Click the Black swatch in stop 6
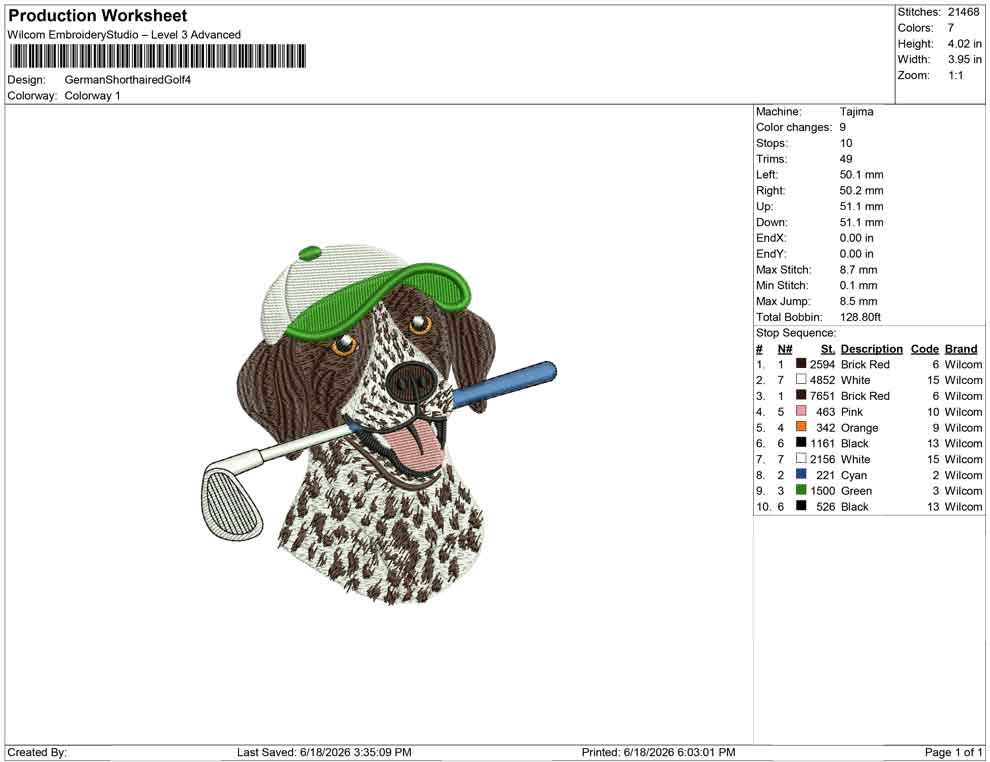 [x=801, y=443]
